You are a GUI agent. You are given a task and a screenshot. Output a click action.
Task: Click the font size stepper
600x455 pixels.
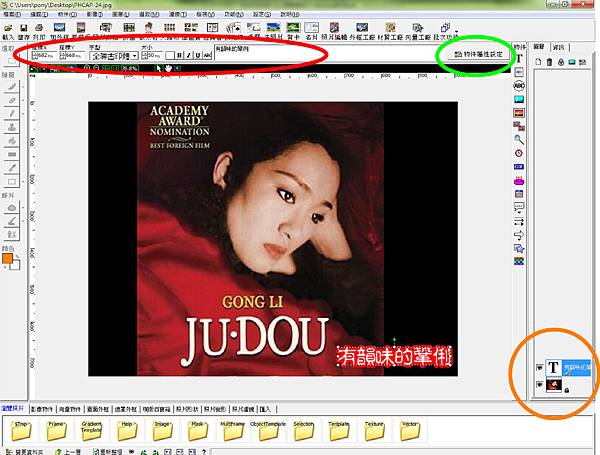(x=144, y=55)
